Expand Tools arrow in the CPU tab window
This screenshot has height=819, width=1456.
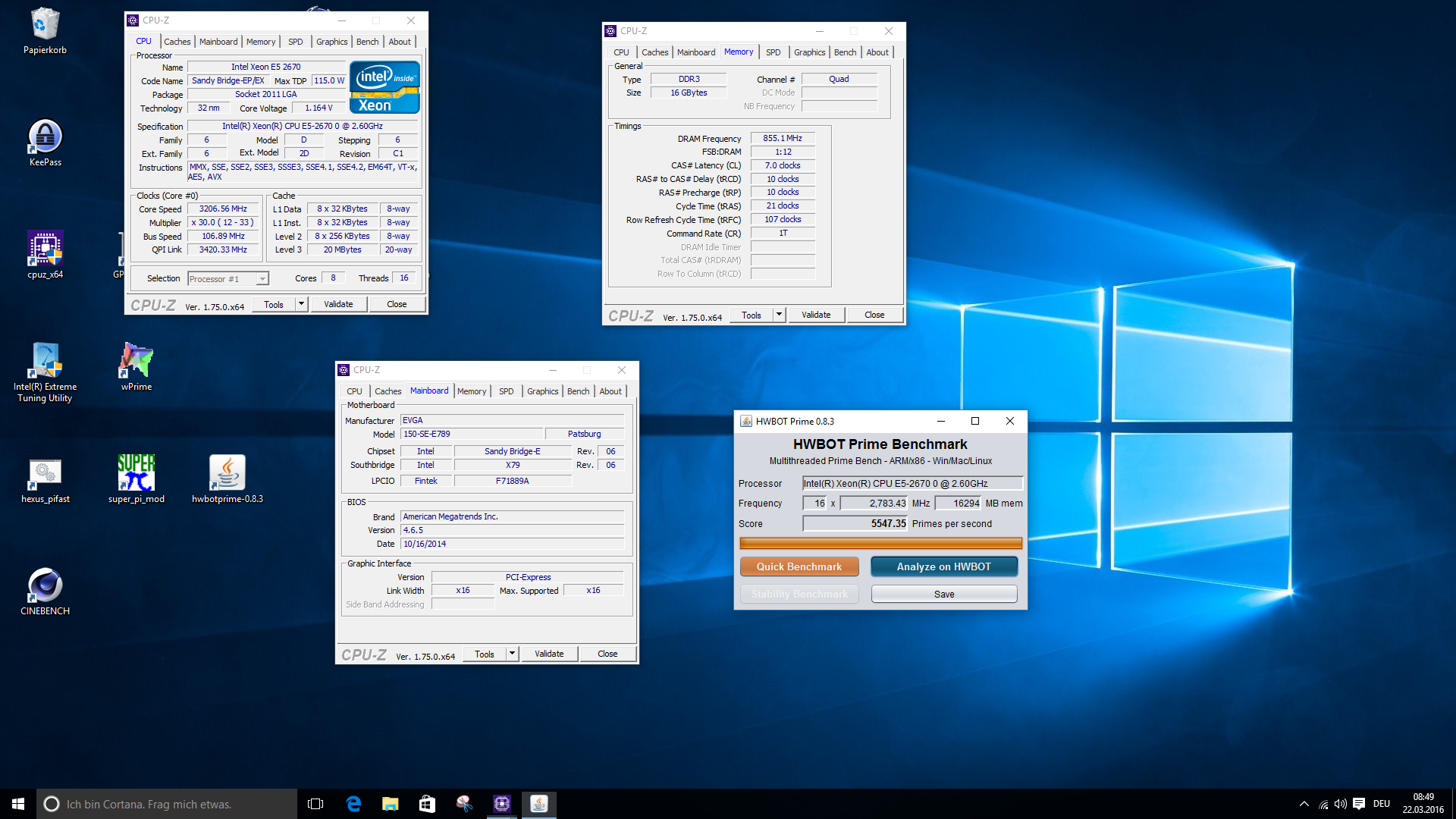coord(301,304)
